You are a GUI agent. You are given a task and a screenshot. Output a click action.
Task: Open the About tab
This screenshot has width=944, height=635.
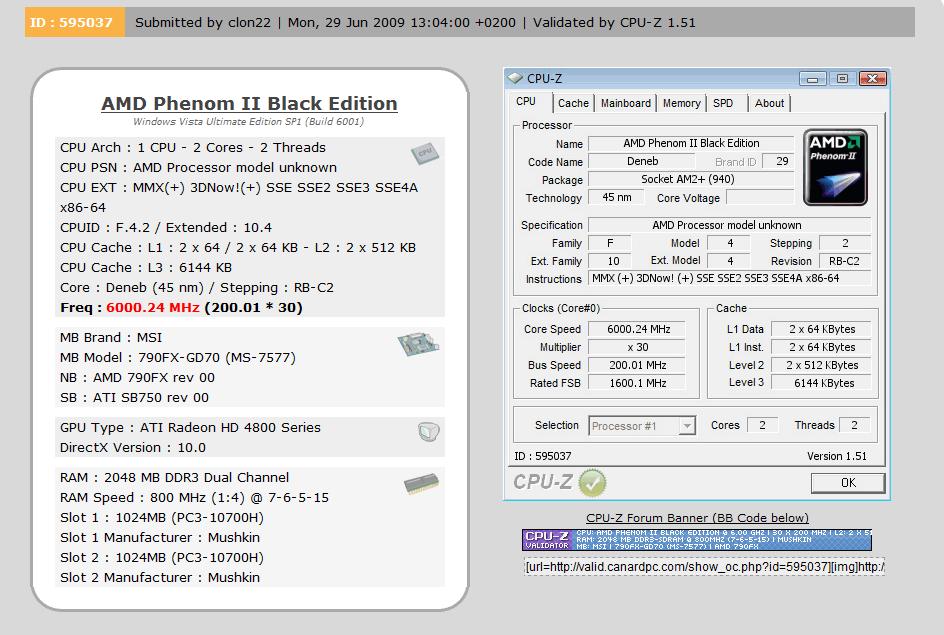point(769,103)
